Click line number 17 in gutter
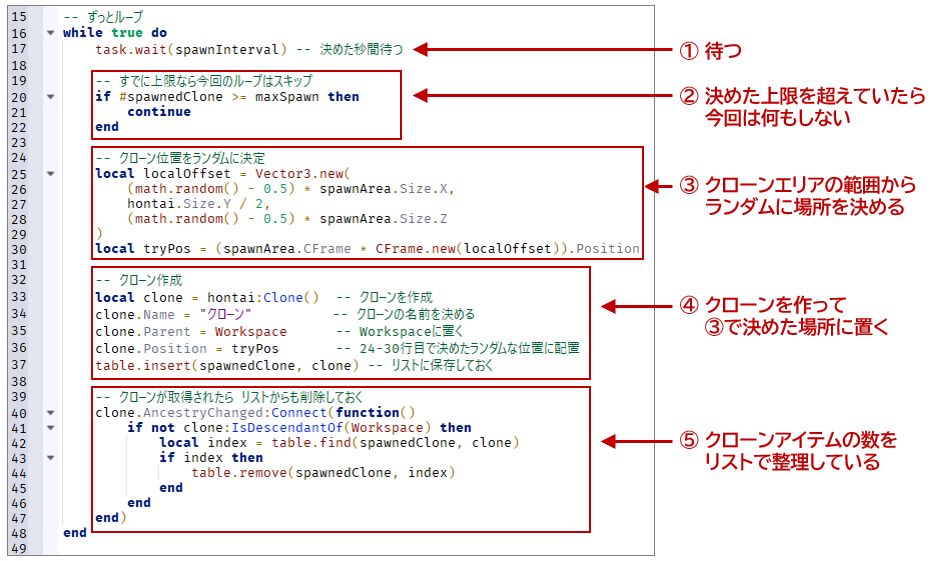 19,49
